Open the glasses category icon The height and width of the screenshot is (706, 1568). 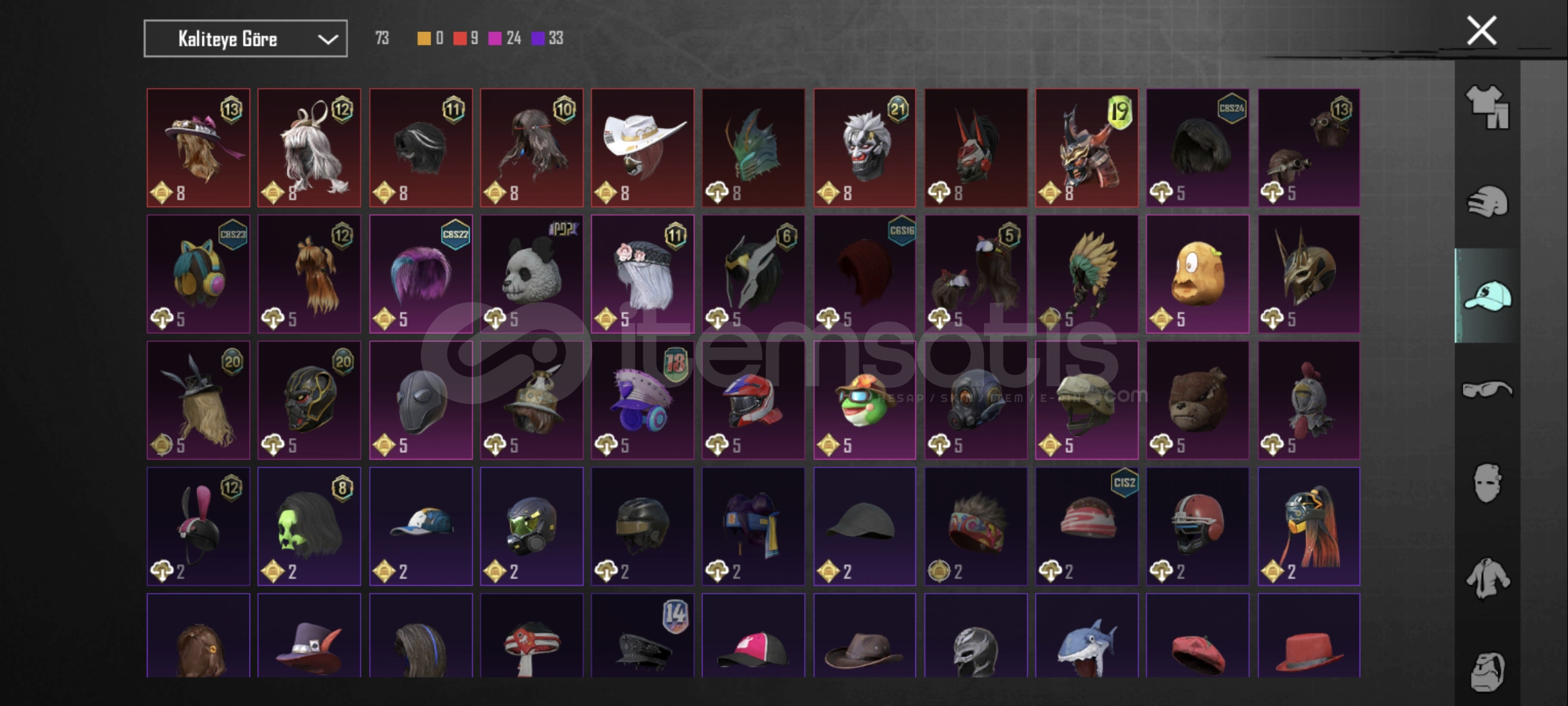click(x=1487, y=390)
